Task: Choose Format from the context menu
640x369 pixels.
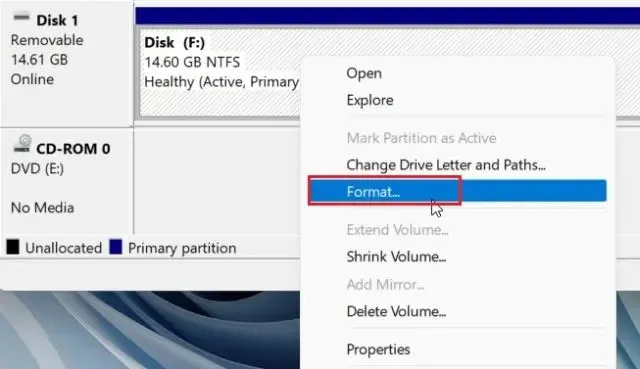Action: tap(457, 191)
